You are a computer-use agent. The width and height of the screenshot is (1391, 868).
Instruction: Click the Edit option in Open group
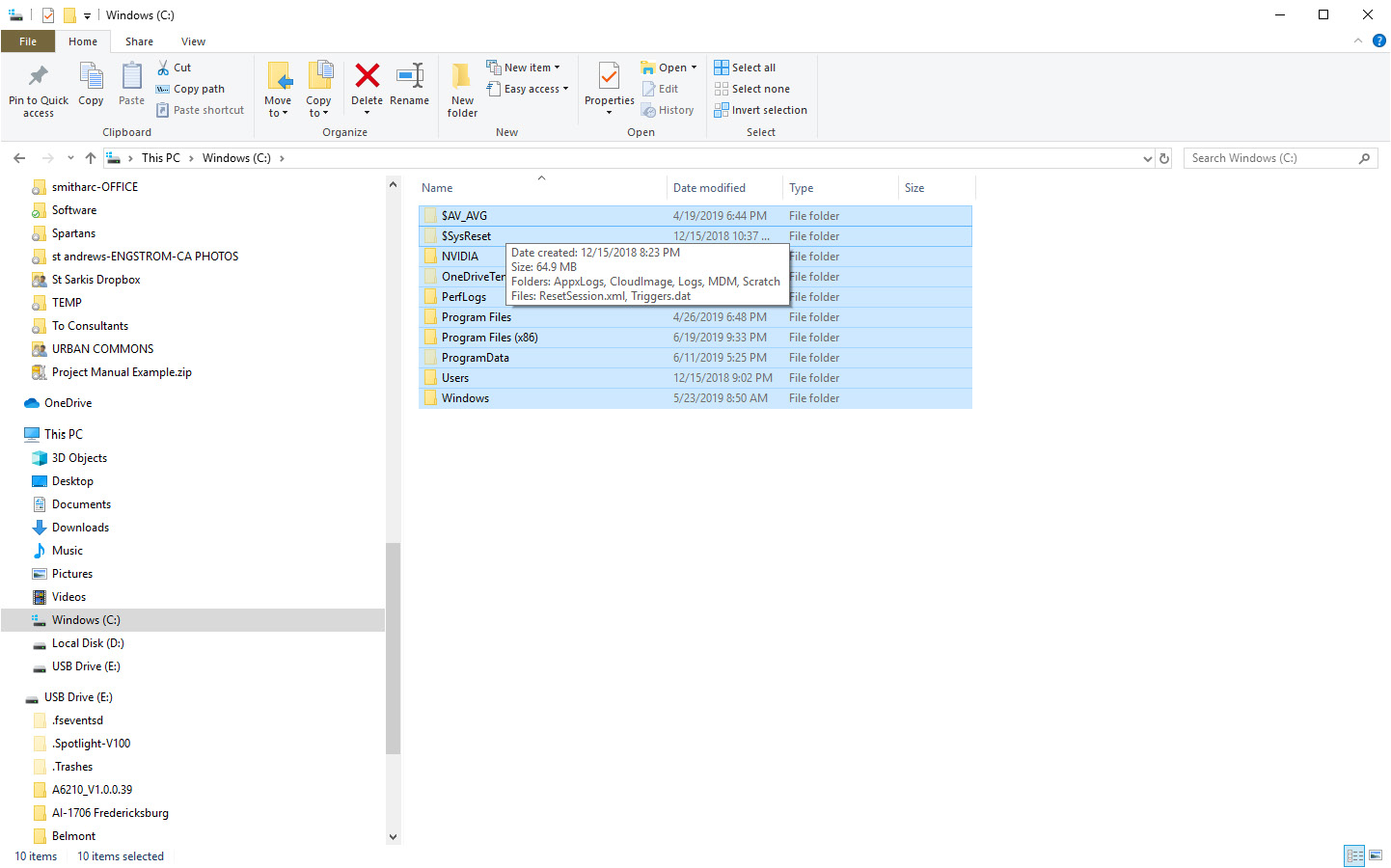pos(661,89)
